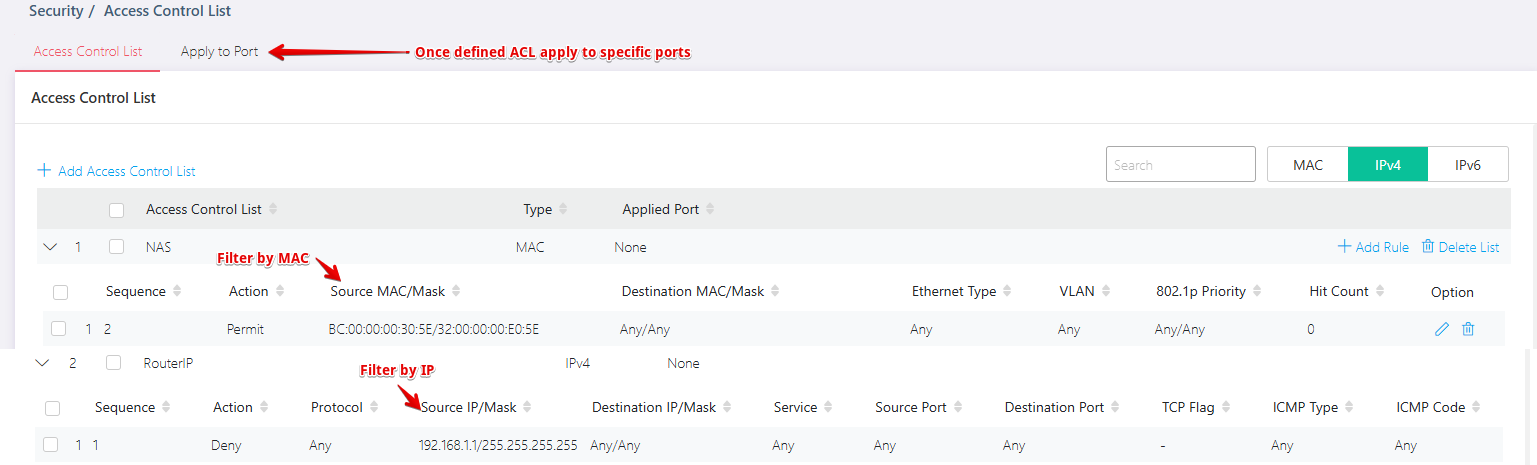The image size is (1537, 465).
Task: Click the trash icon next to Delete List
Action: point(1428,246)
